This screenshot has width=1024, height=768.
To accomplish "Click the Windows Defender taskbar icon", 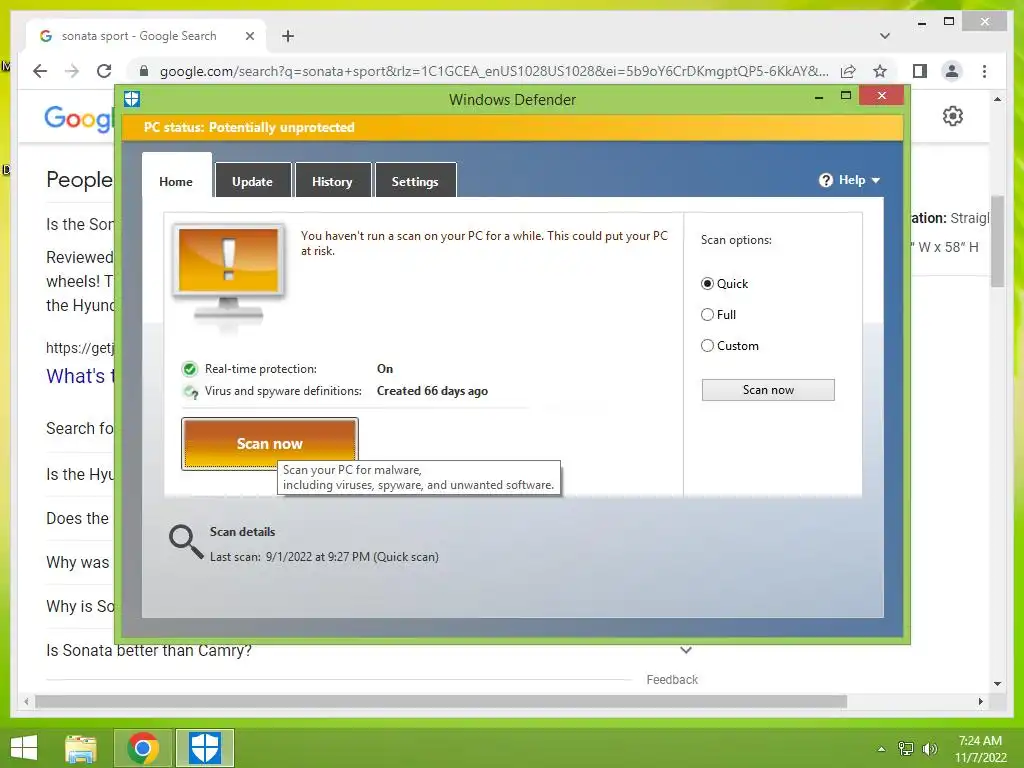I will (x=204, y=748).
